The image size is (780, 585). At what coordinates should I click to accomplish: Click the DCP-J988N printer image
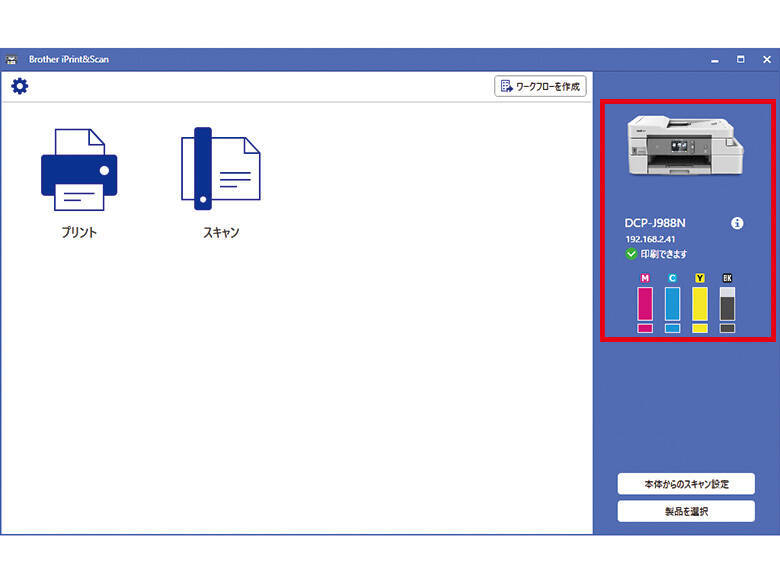(685, 145)
